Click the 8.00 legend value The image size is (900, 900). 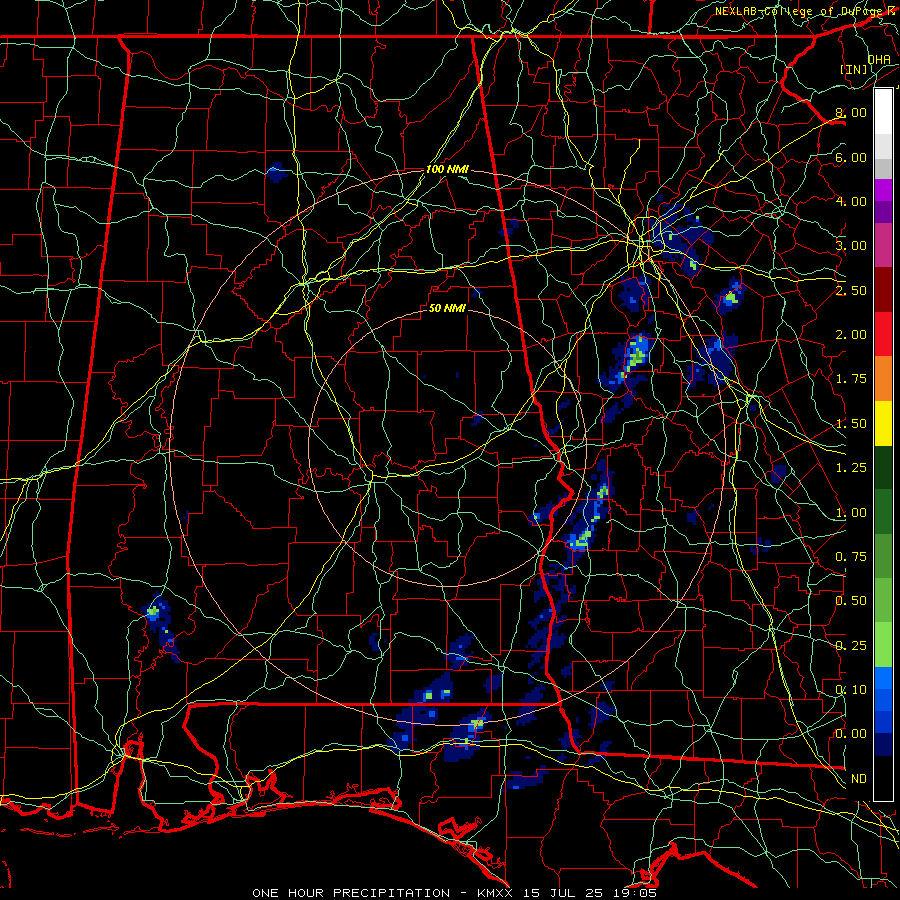(851, 112)
